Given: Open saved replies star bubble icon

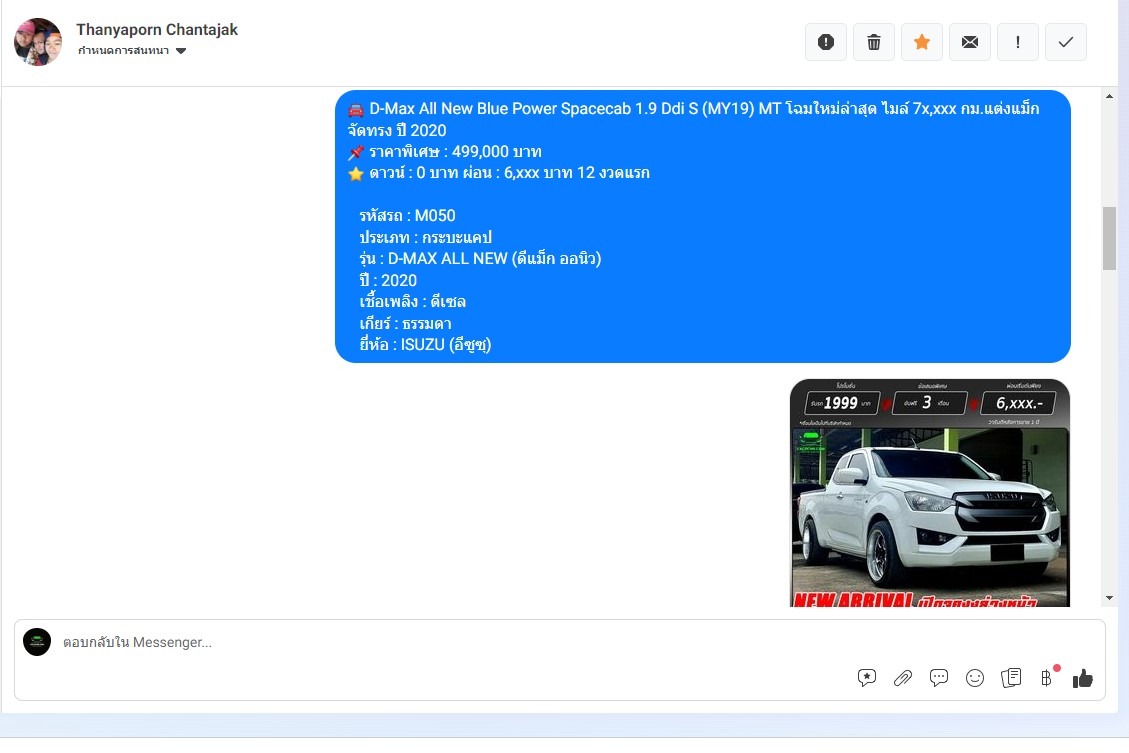Looking at the screenshot, I should coord(867,677).
